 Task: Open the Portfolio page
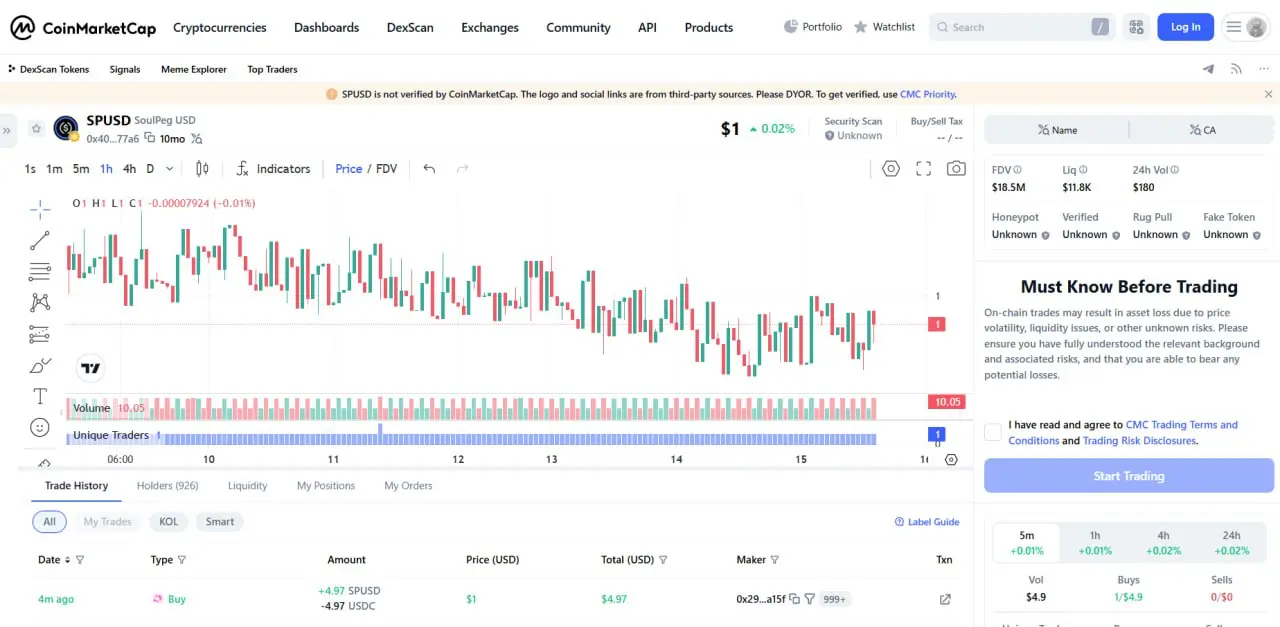pos(812,27)
